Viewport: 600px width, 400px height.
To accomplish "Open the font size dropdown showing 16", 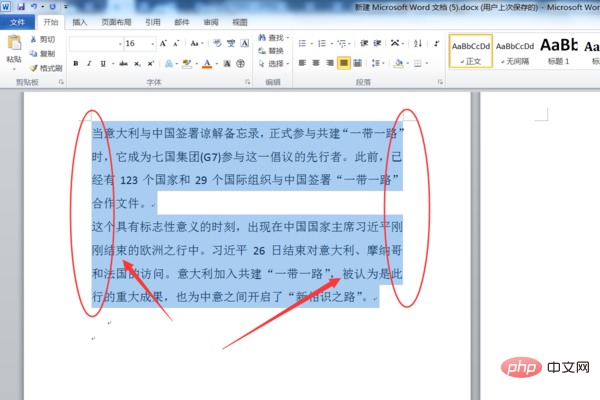I will pyautogui.click(x=154, y=44).
